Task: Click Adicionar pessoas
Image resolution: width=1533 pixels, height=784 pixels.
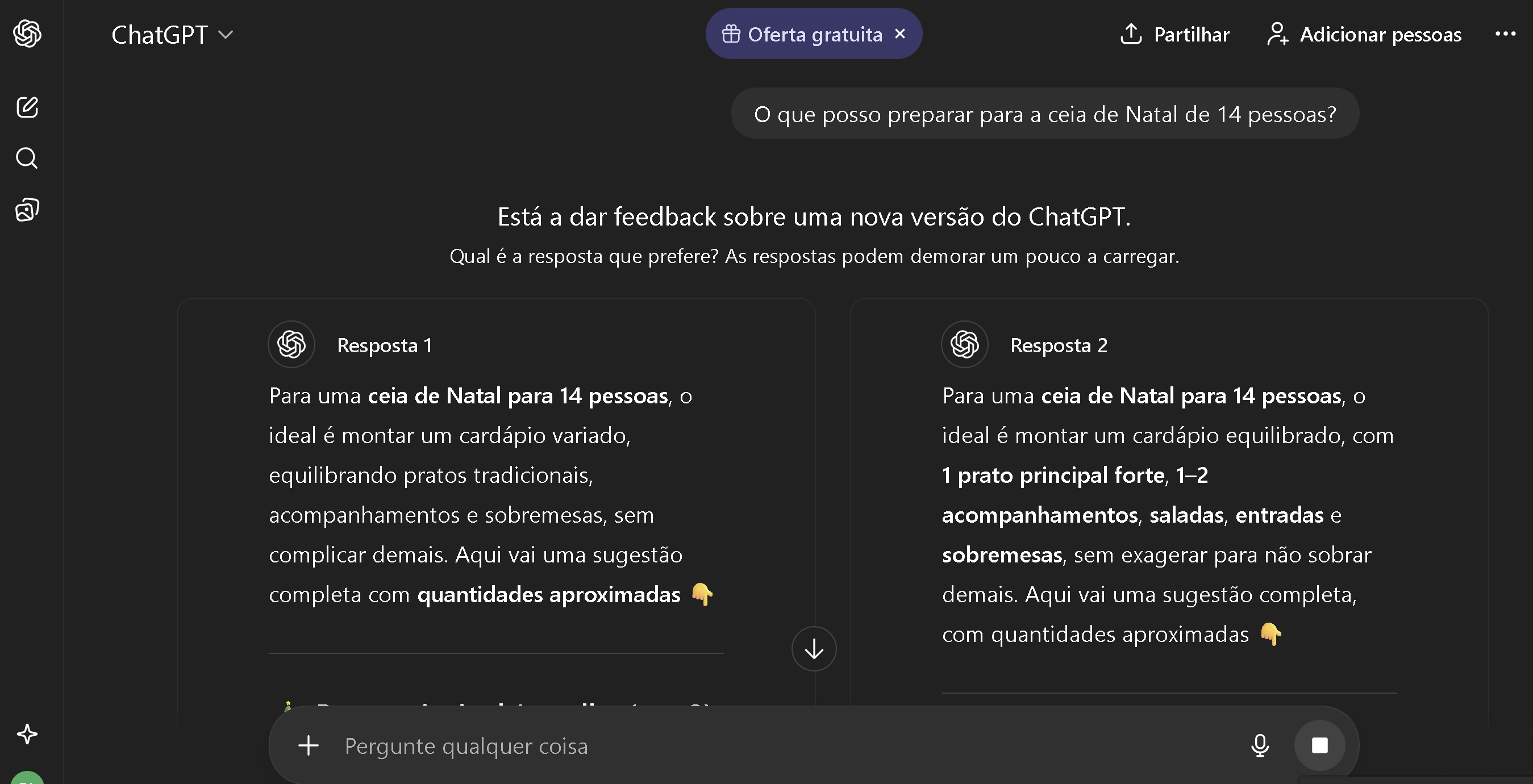Action: coord(1364,35)
